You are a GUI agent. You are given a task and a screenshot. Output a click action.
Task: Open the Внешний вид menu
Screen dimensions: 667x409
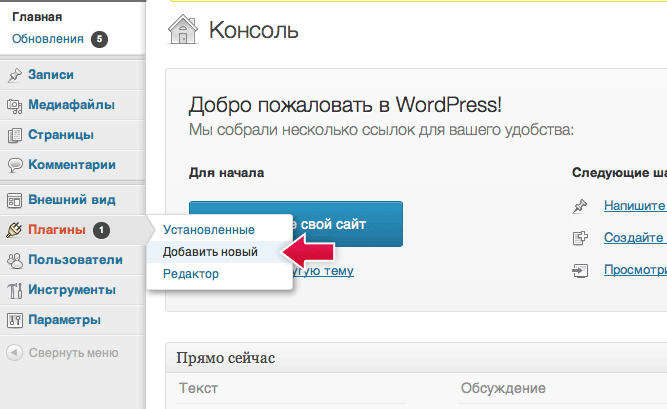pyautogui.click(x=72, y=200)
